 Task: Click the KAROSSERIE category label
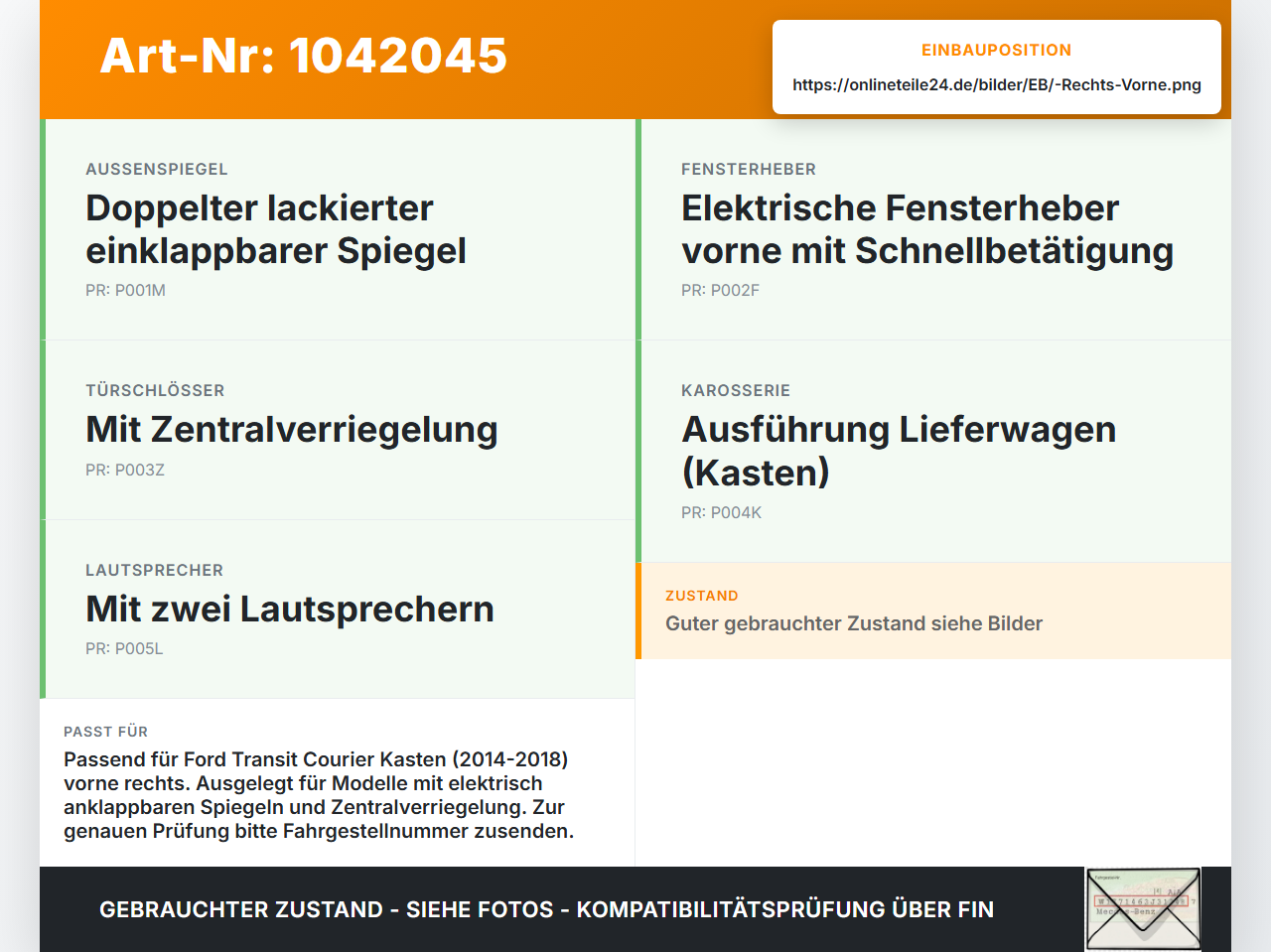pyautogui.click(x=736, y=390)
